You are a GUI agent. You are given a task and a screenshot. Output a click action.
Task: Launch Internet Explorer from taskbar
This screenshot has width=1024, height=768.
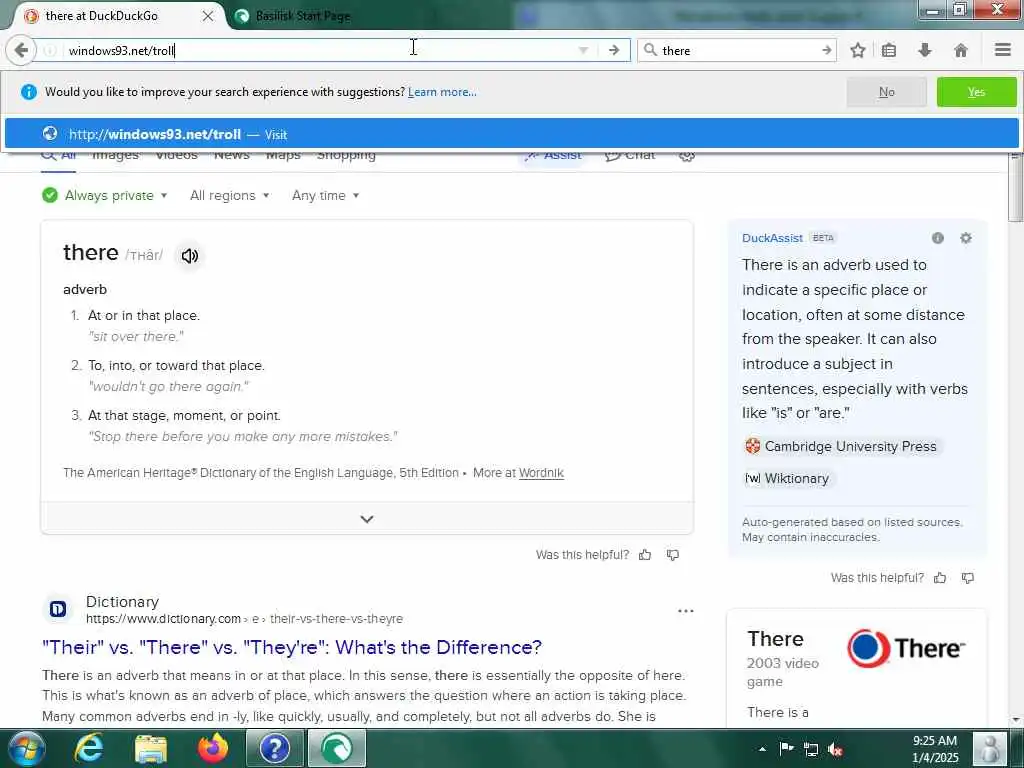[x=89, y=748]
